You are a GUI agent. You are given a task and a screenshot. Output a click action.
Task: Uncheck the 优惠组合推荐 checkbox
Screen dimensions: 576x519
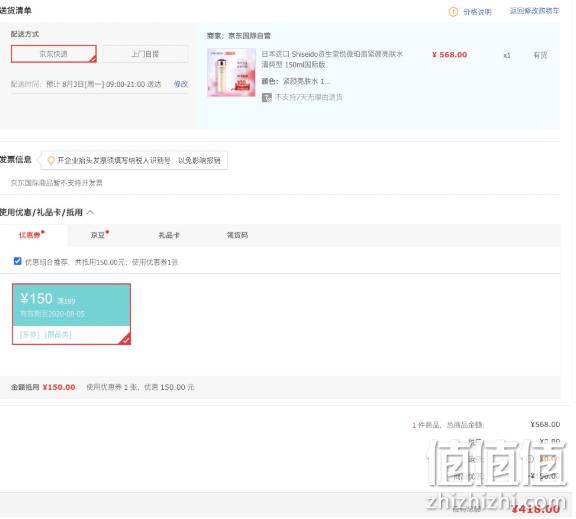pos(17,261)
